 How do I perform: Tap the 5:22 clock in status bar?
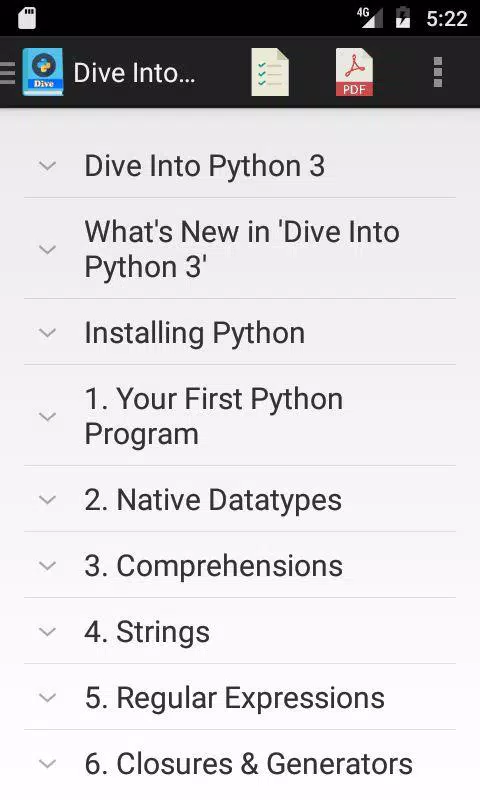447,19
